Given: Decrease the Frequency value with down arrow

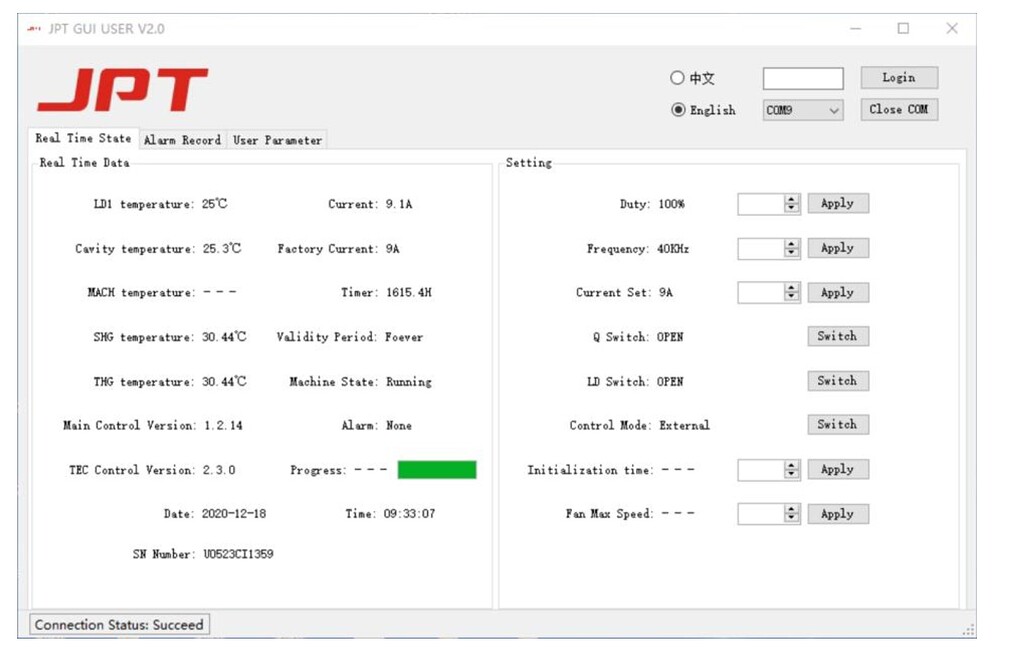Looking at the screenshot, I should pyautogui.click(x=791, y=253).
